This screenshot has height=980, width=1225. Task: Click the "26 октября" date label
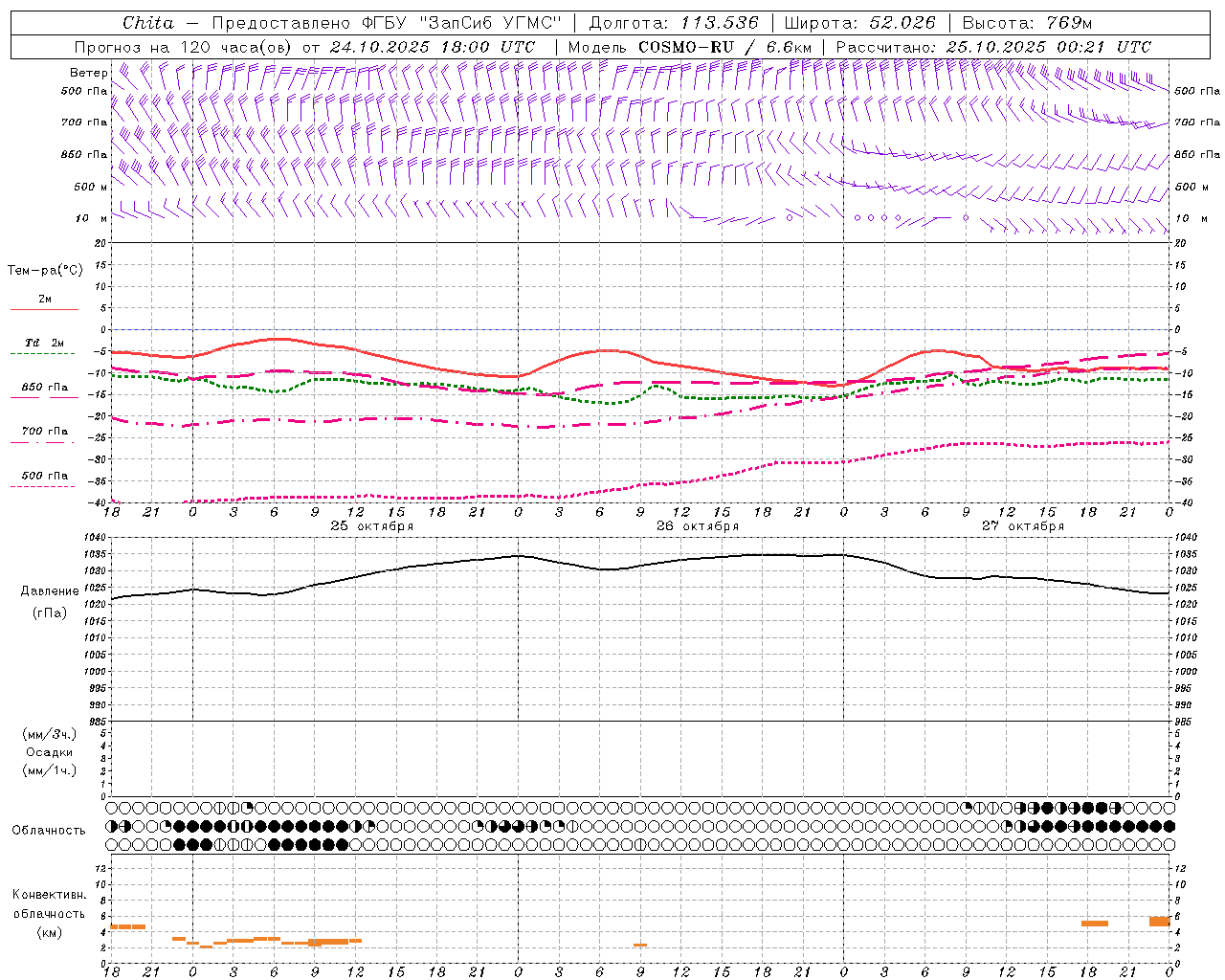click(x=698, y=526)
